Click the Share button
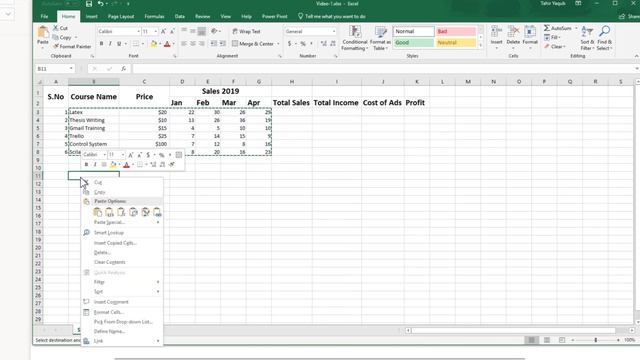 629,16
